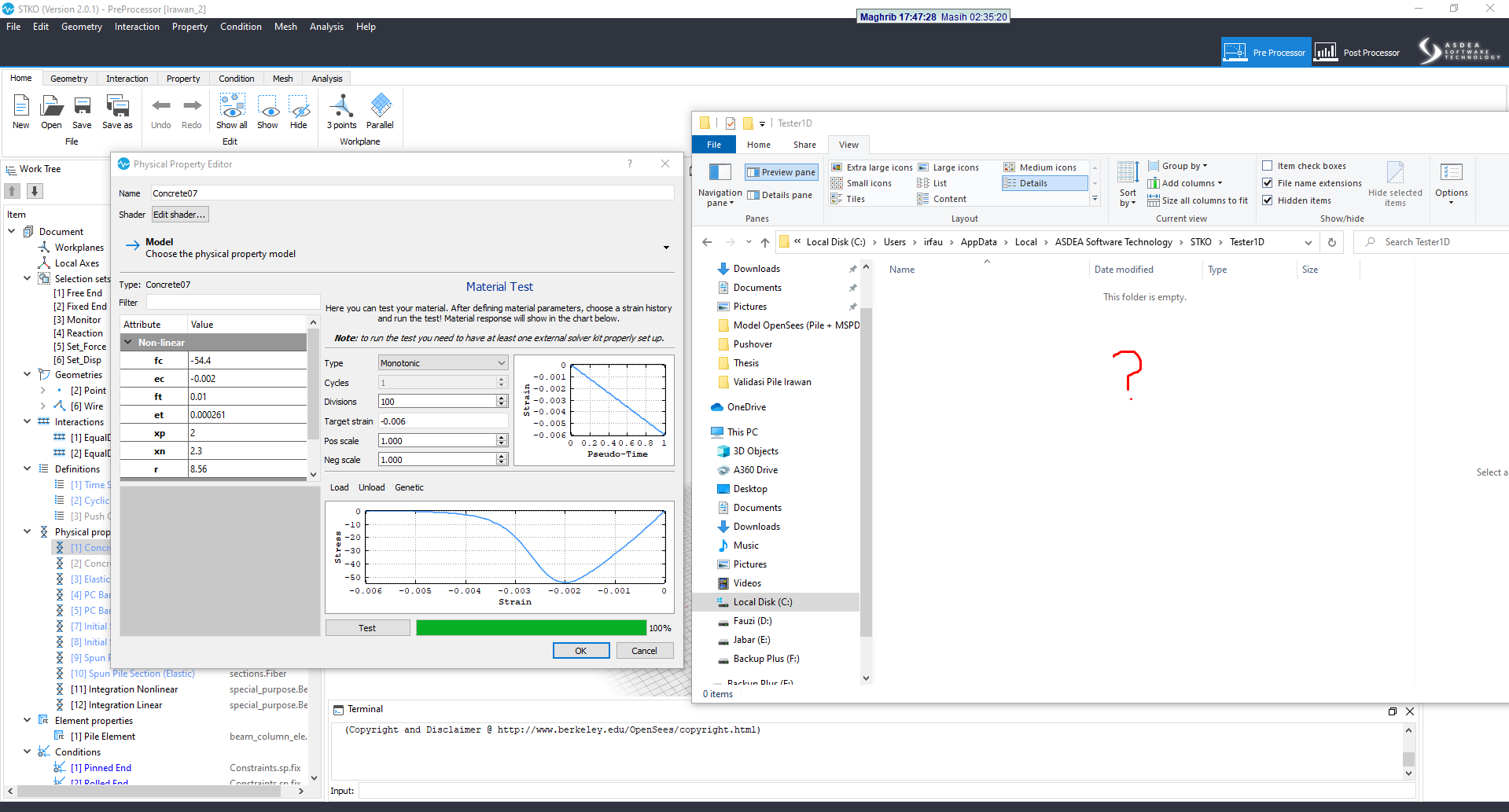Switch to the Condition ribbon tab
The image size is (1509, 812).
[x=236, y=79]
